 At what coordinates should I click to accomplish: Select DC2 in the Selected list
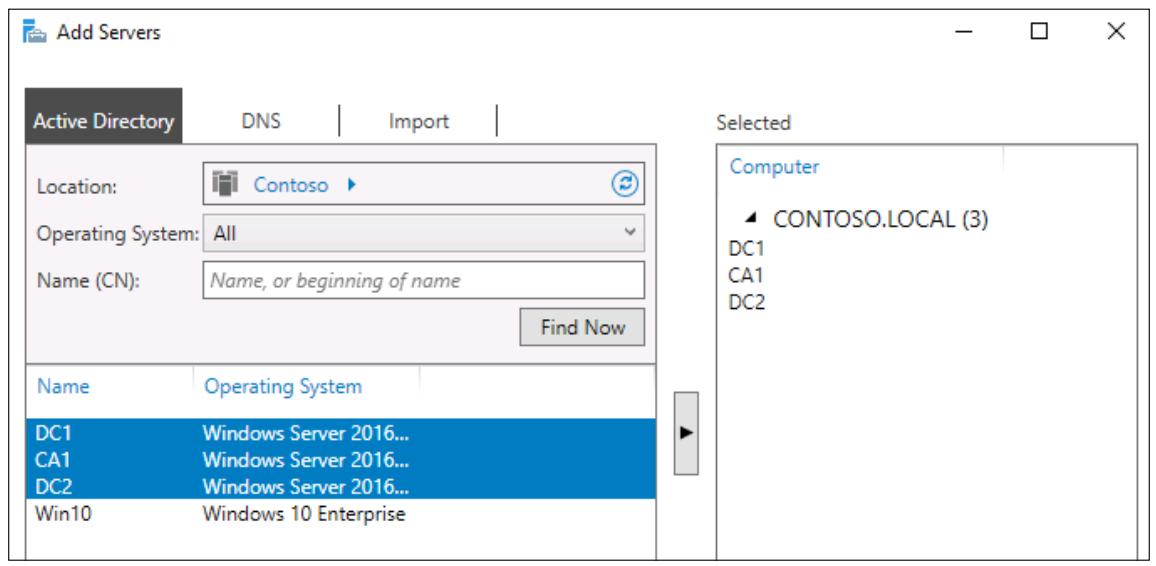pos(747,302)
